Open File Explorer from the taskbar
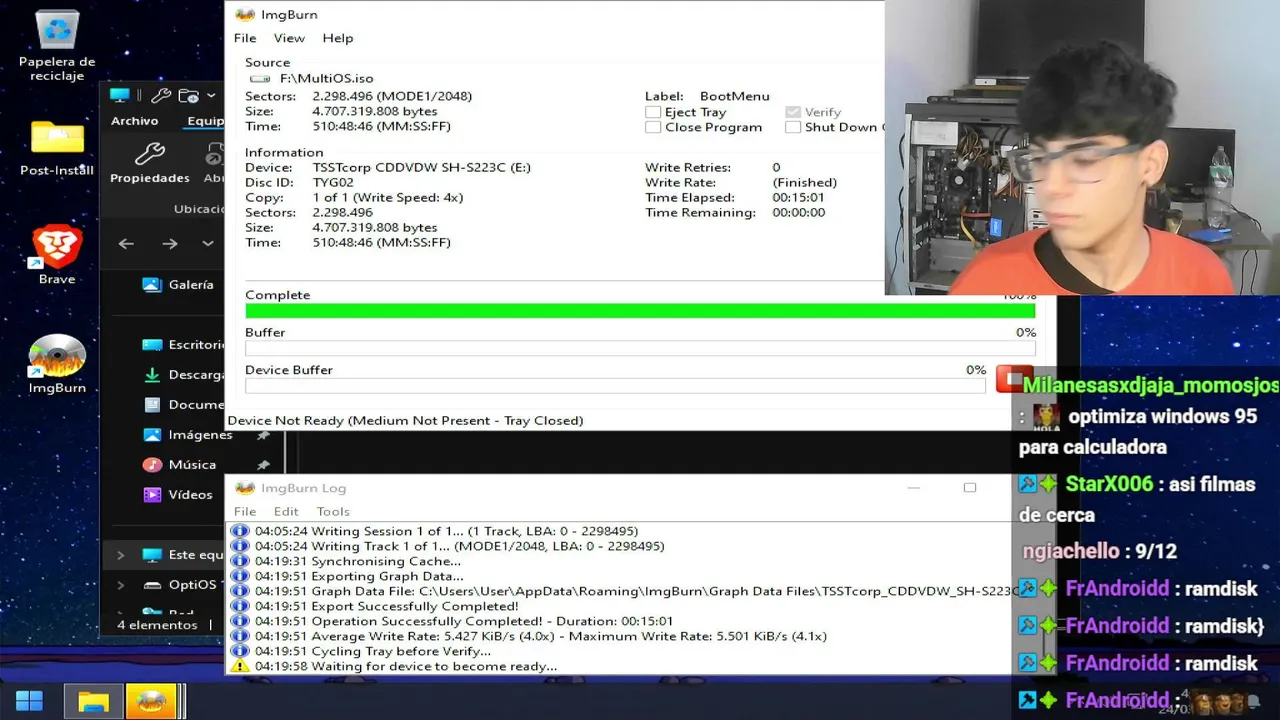The width and height of the screenshot is (1280, 720). [93, 701]
